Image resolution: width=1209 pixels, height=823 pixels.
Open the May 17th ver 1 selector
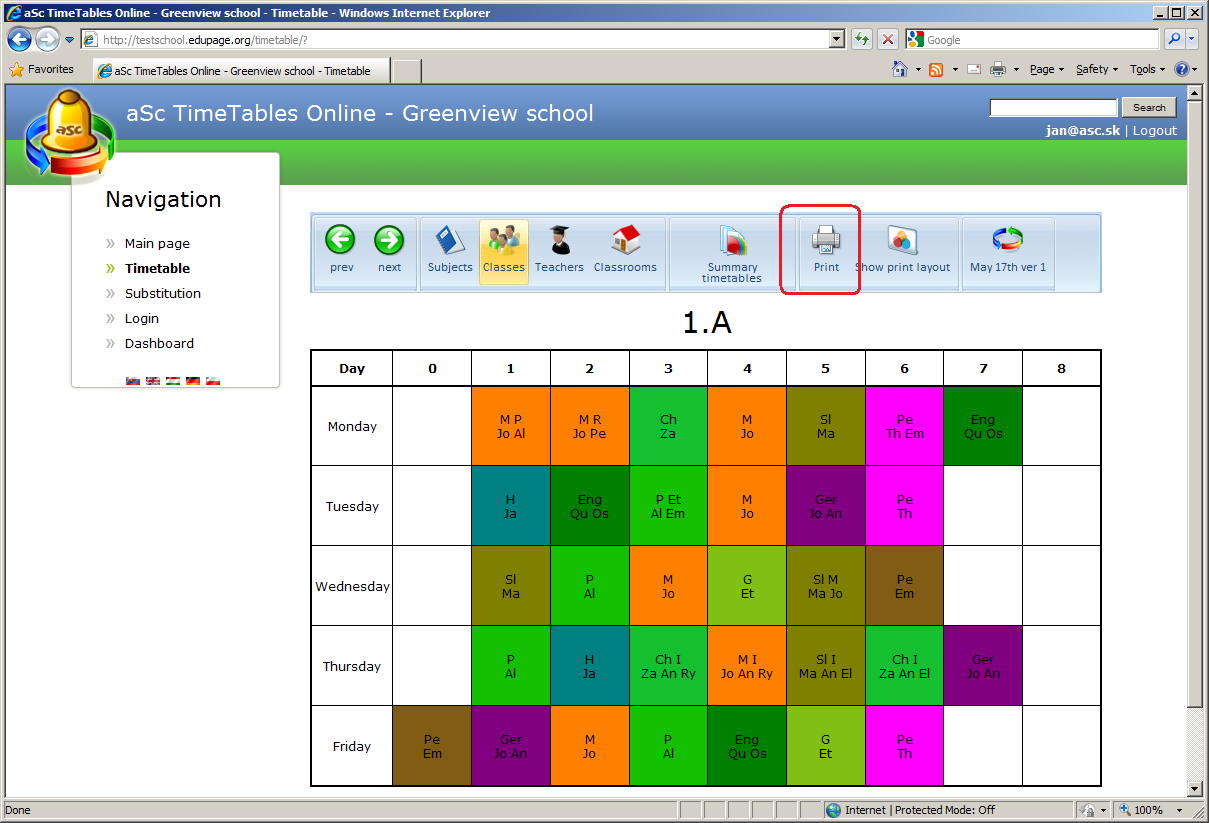(1008, 241)
